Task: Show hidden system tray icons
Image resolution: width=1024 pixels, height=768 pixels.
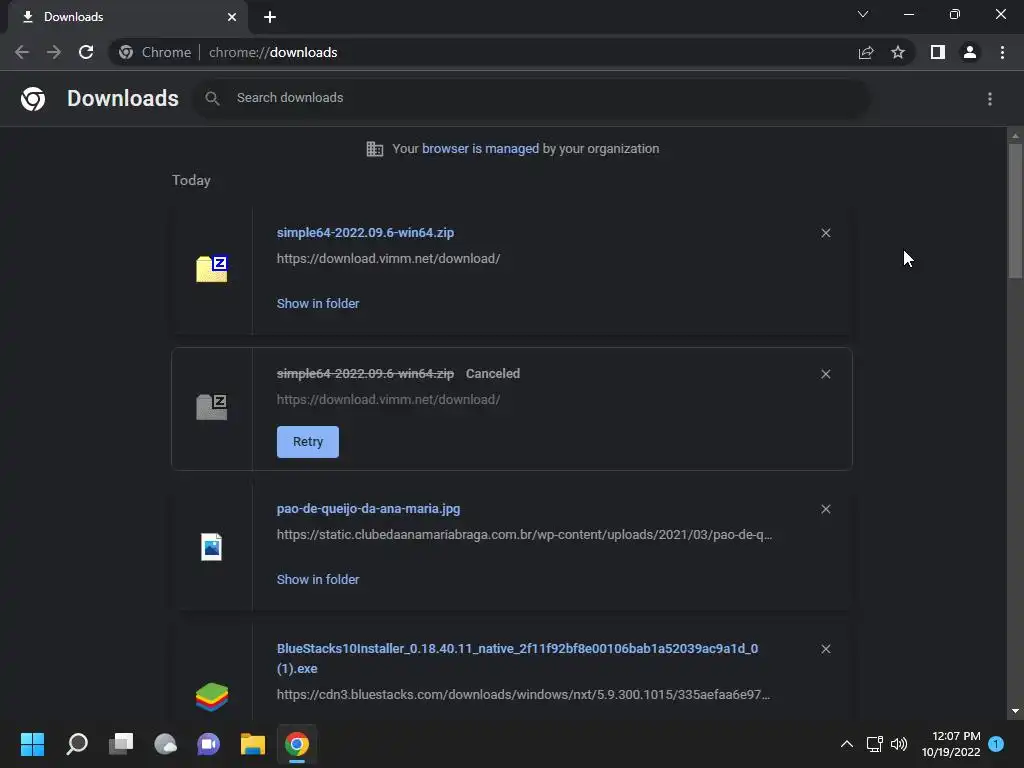Action: coord(846,744)
